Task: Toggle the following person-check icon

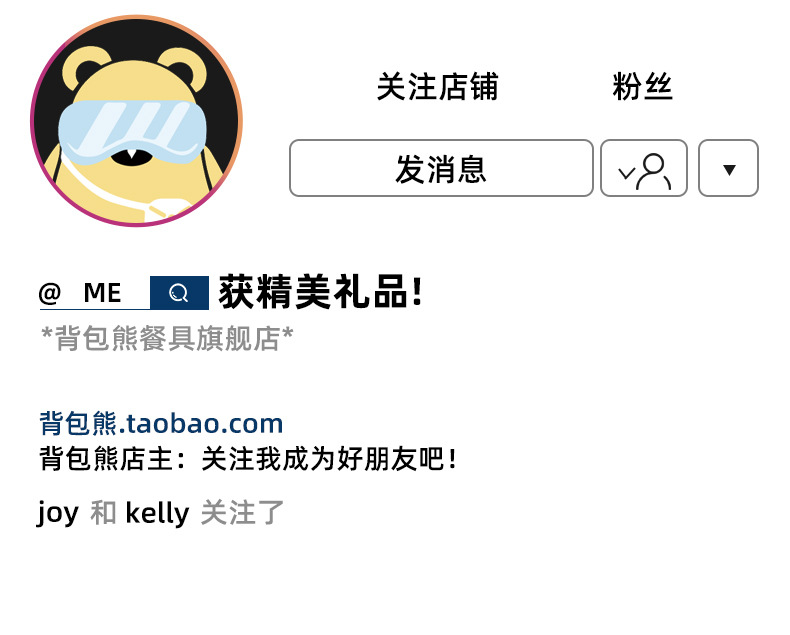Action: [x=644, y=168]
